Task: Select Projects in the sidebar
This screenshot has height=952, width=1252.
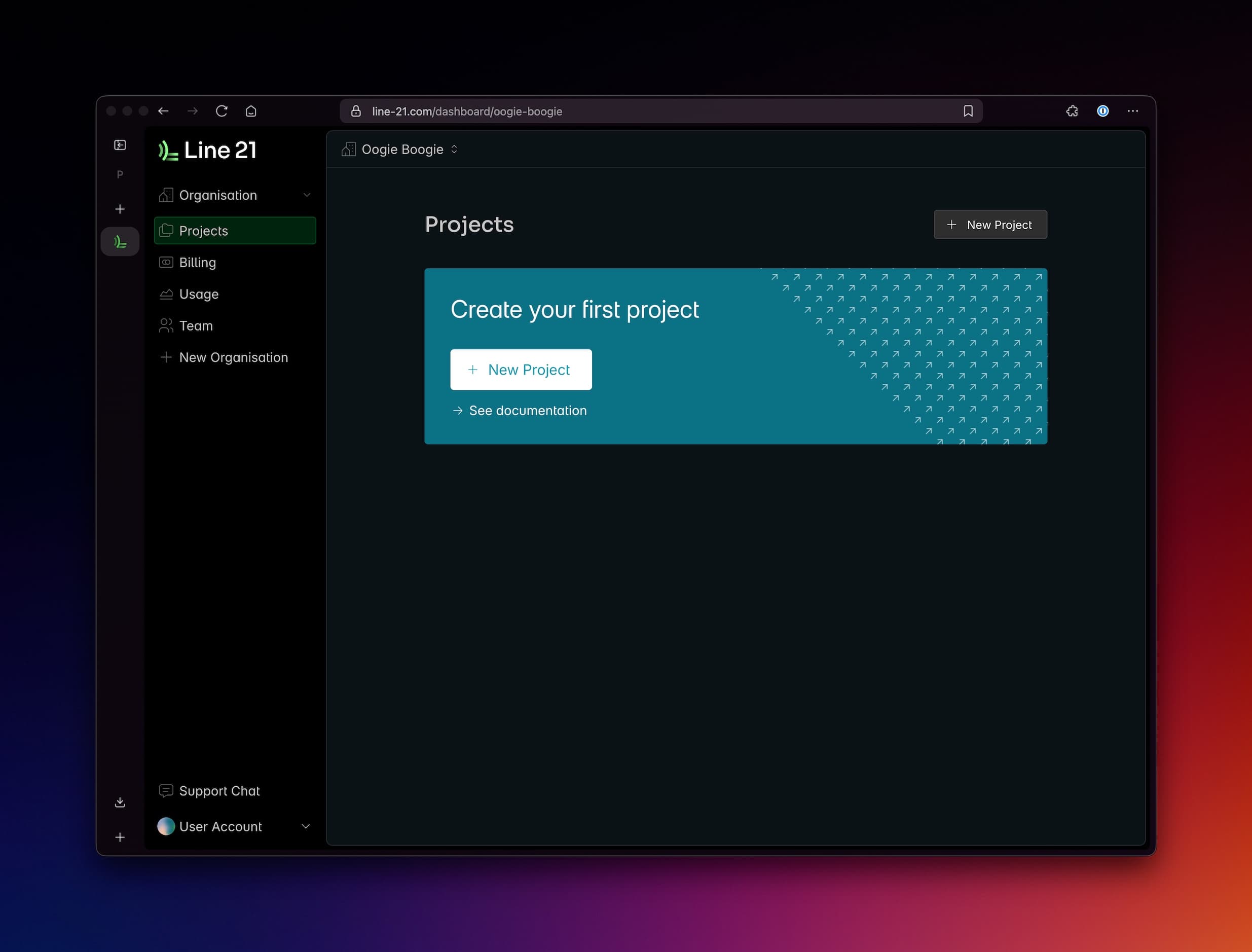Action: (x=203, y=231)
